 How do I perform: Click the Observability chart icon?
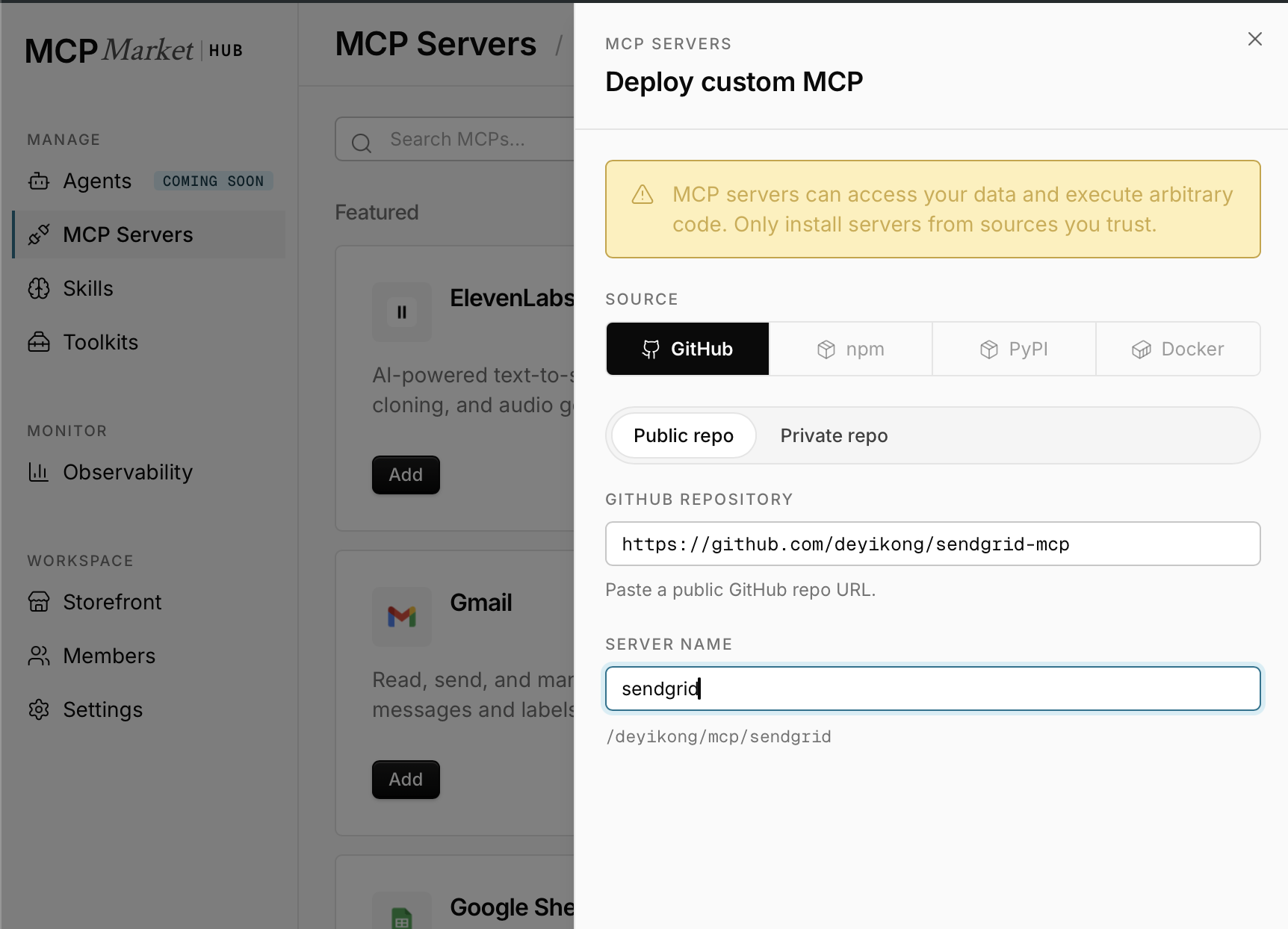[39, 472]
